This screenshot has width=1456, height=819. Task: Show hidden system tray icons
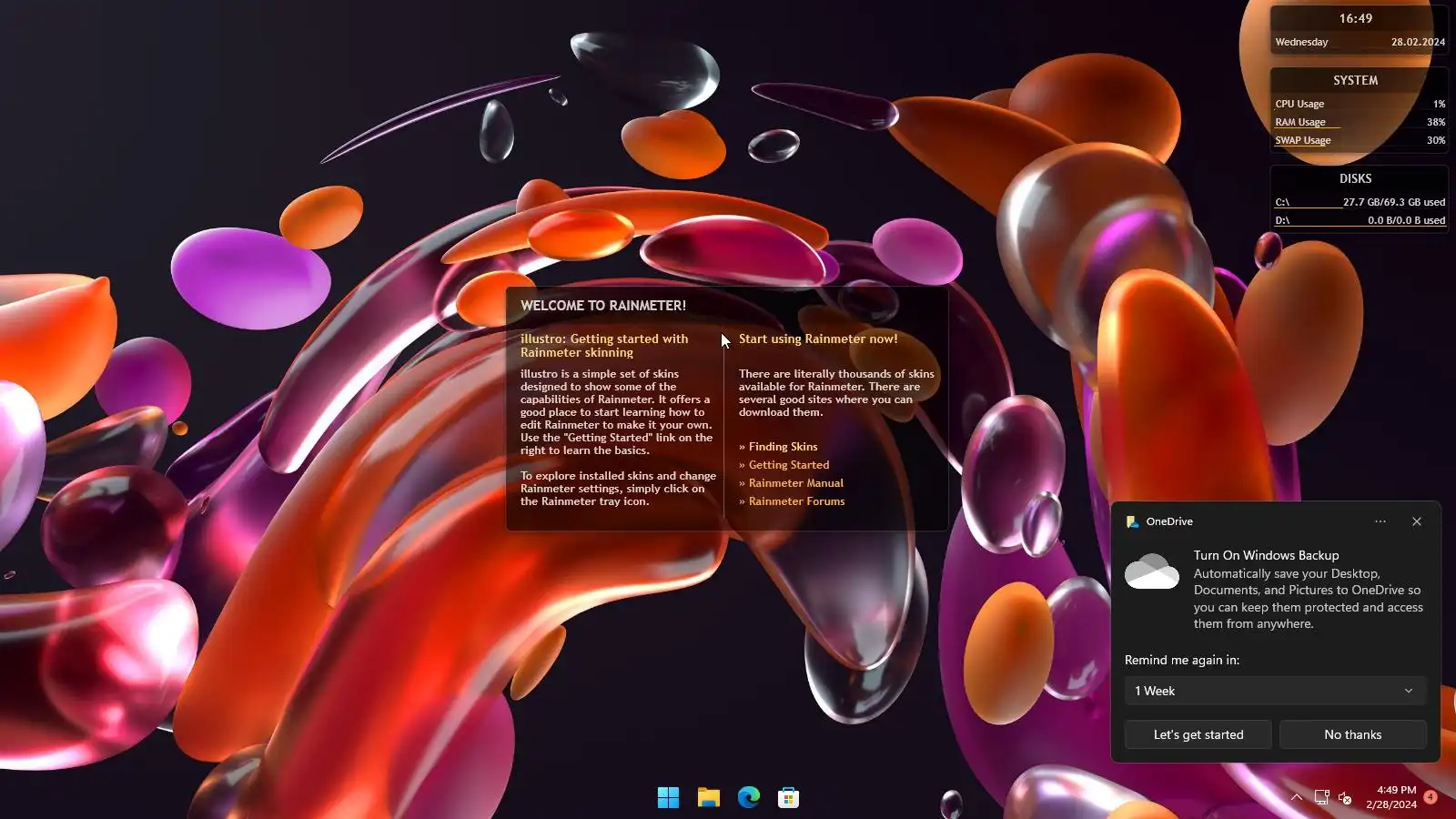coord(1297,798)
